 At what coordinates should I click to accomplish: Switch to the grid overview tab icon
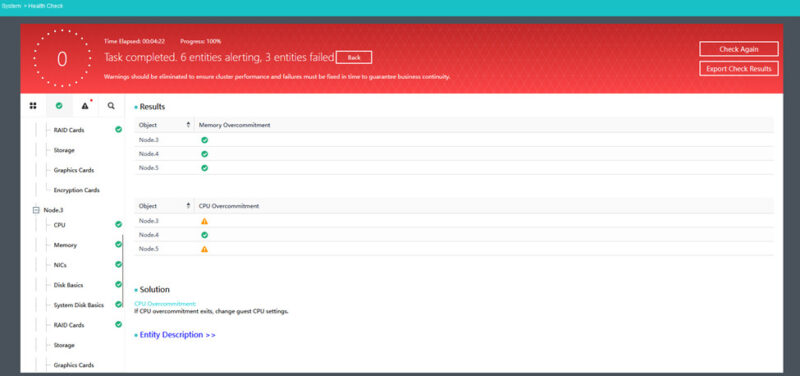pyautogui.click(x=33, y=106)
